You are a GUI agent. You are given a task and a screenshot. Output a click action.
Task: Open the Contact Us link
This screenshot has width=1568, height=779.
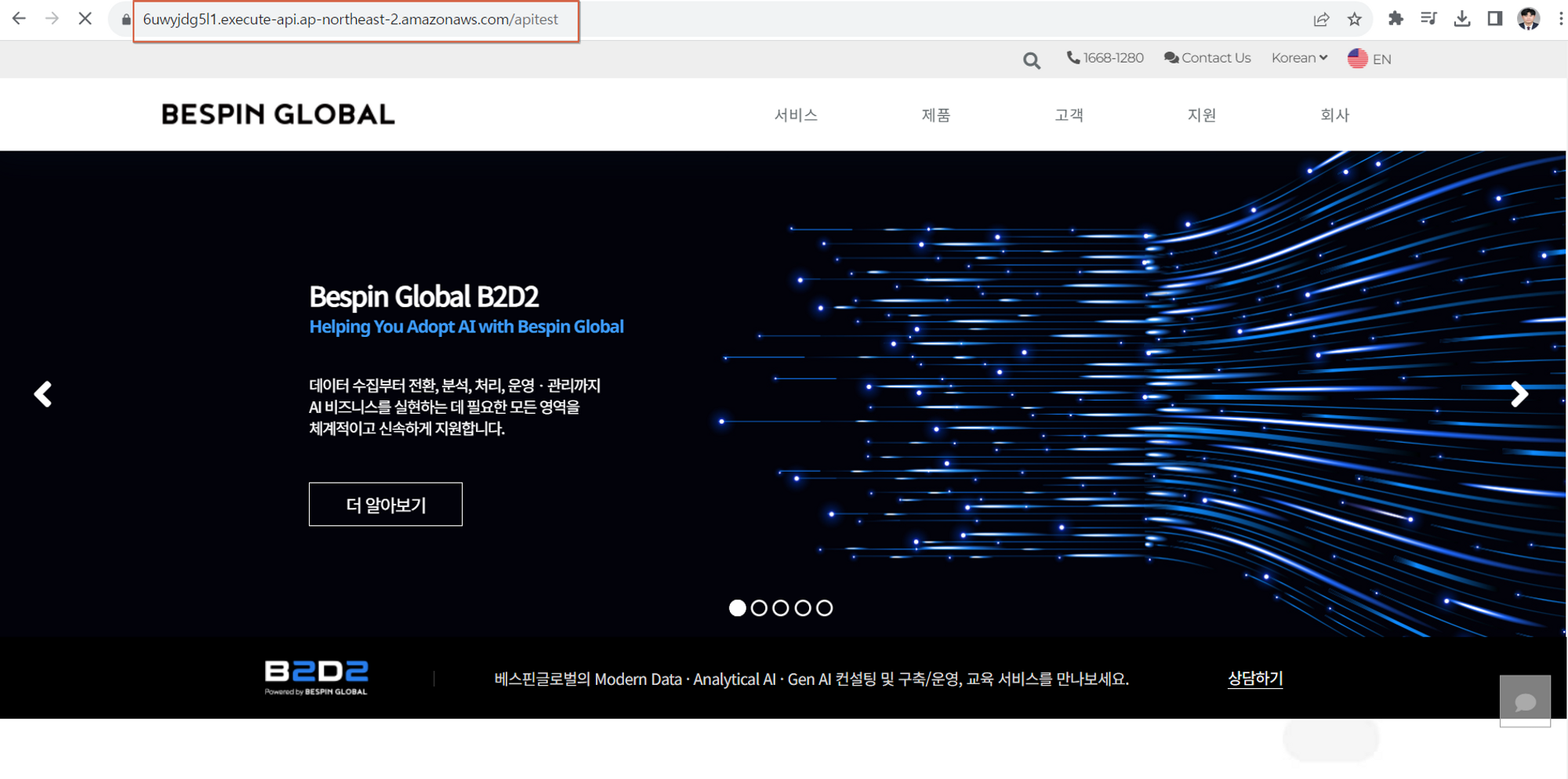pos(1207,58)
